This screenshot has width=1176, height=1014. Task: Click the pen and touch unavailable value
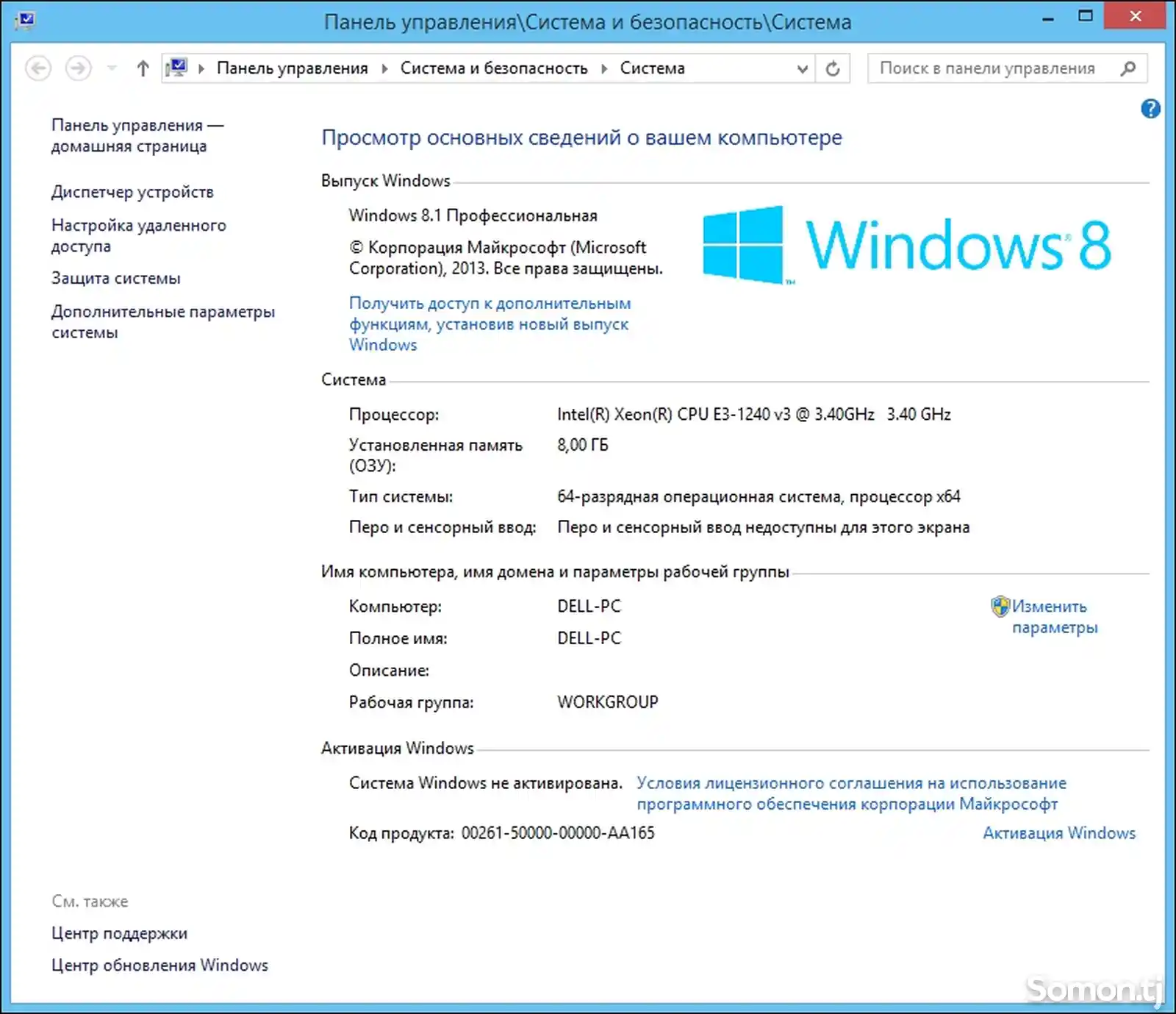(764, 527)
